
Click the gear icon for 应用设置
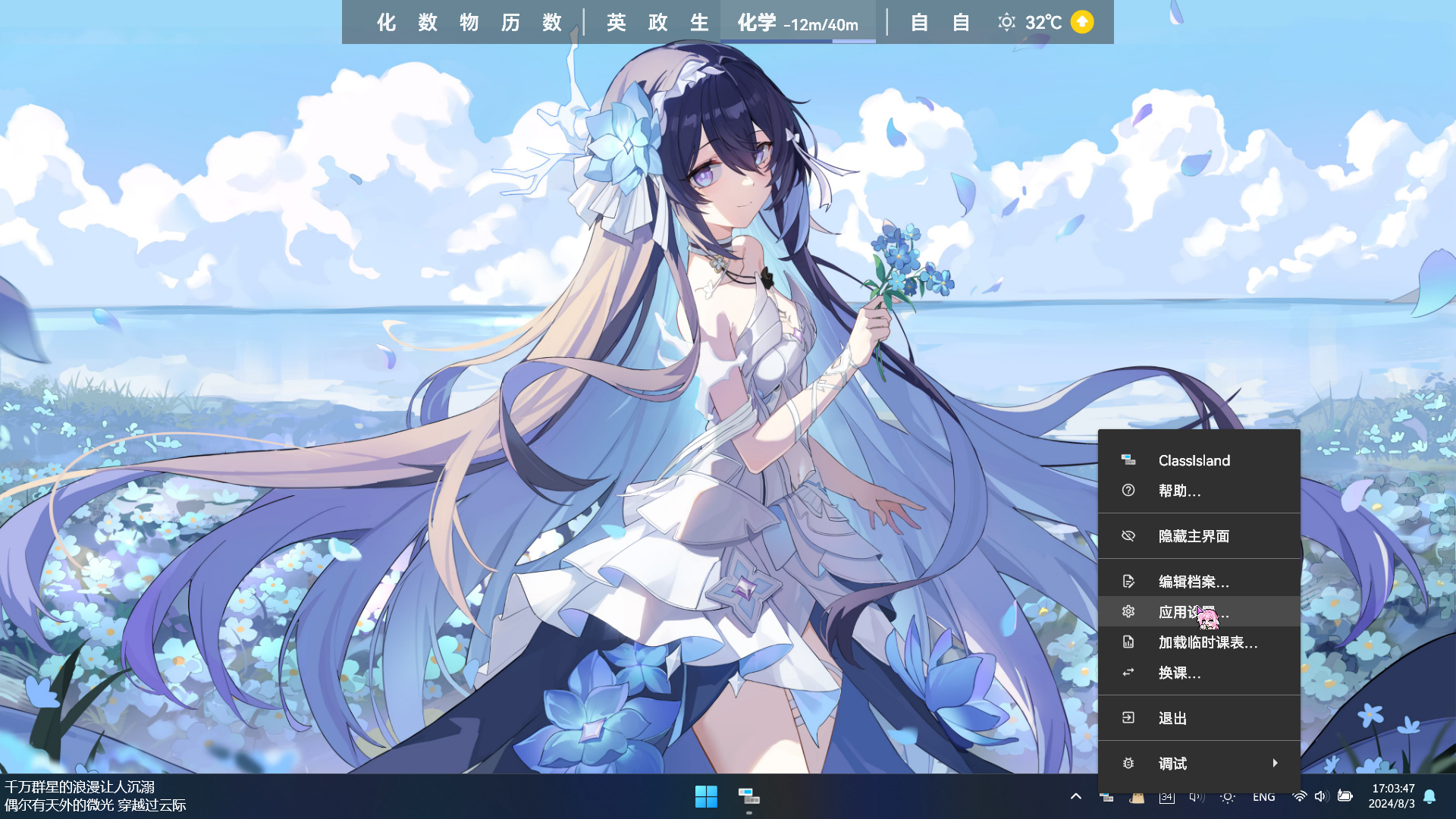click(1128, 611)
